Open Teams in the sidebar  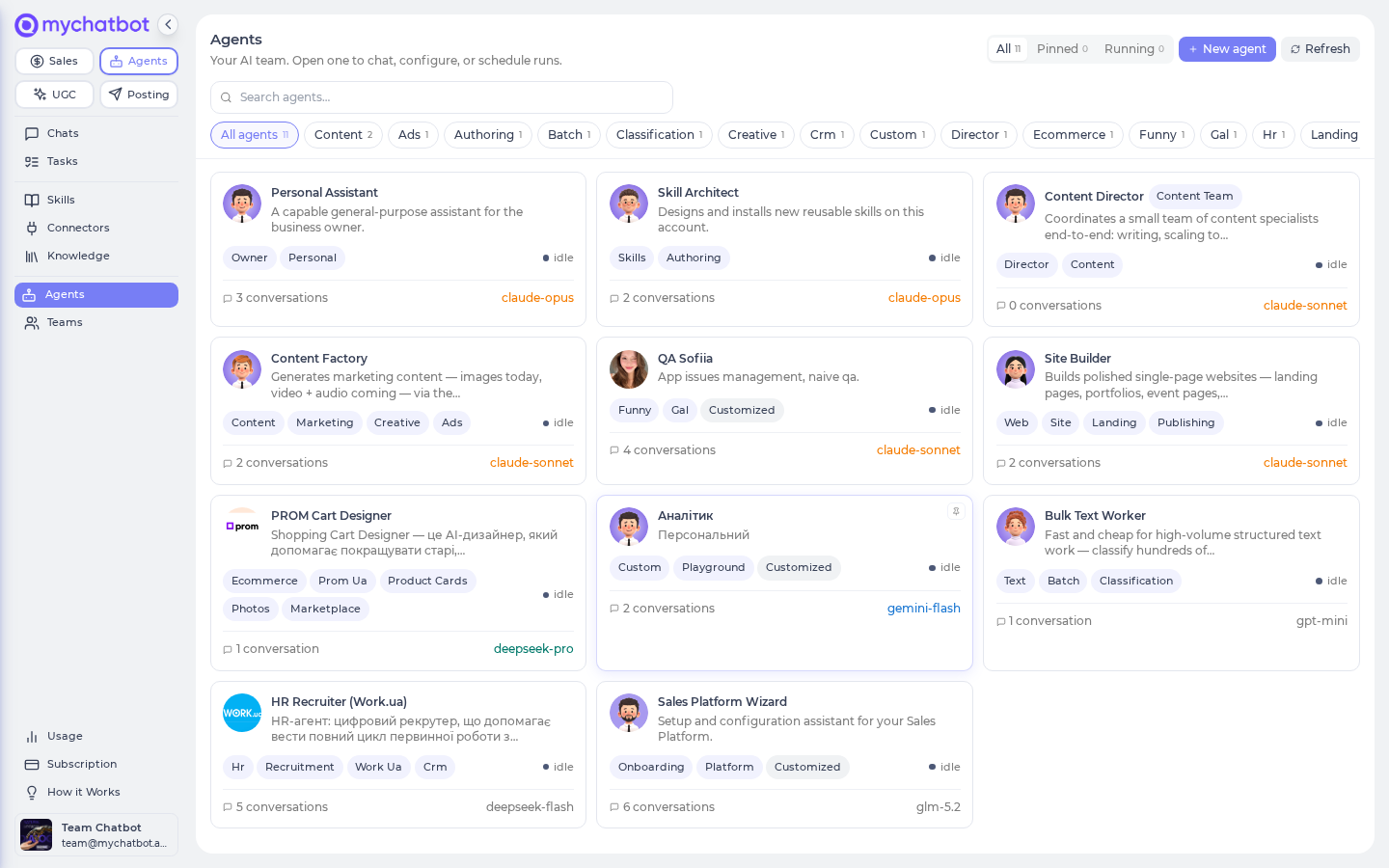(x=96, y=322)
